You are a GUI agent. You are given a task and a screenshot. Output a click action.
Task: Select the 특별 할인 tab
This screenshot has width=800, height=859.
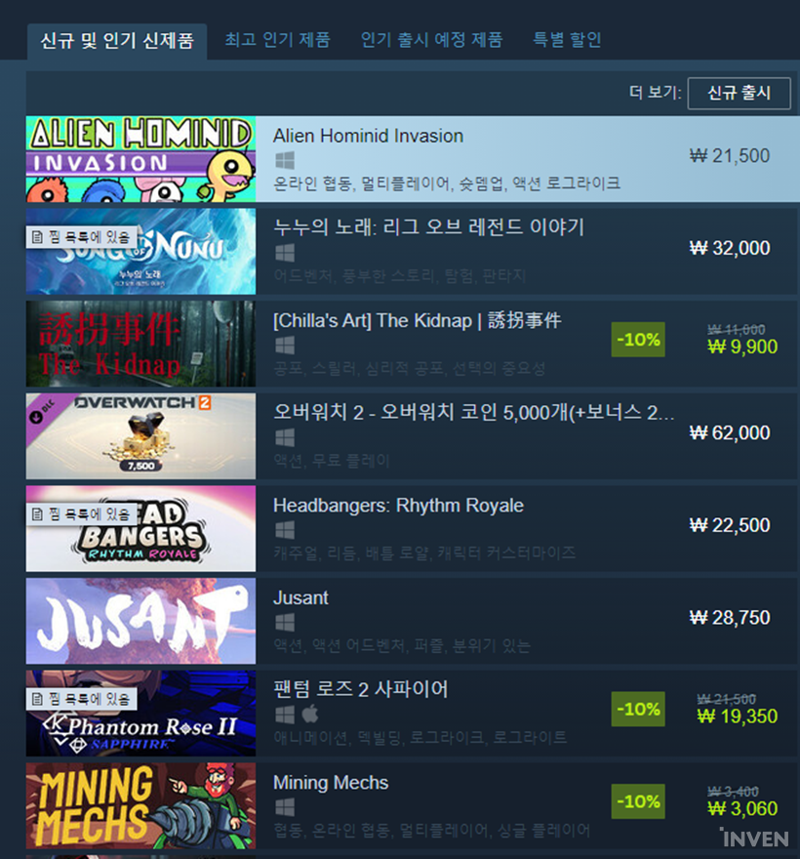click(x=567, y=39)
